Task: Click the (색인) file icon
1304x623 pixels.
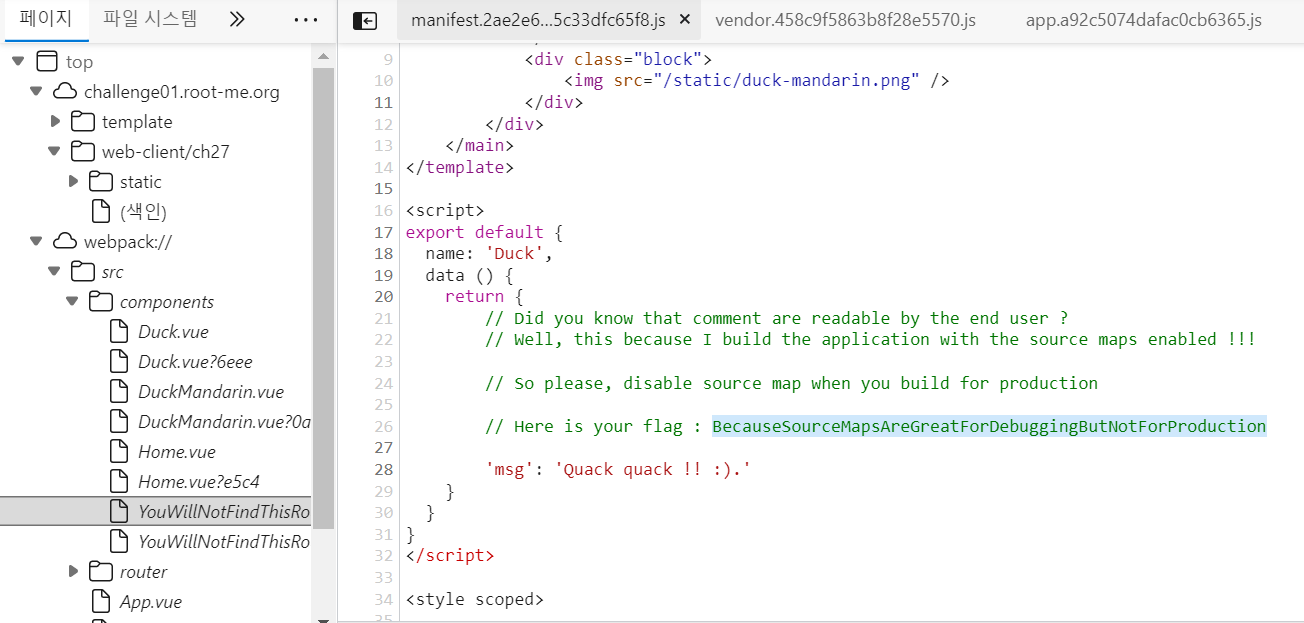Action: [100, 212]
